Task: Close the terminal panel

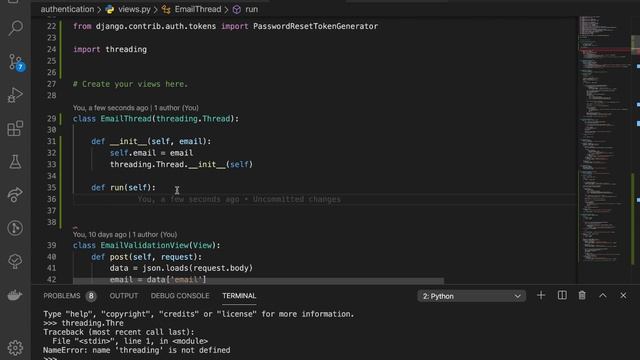Action: [x=623, y=296]
